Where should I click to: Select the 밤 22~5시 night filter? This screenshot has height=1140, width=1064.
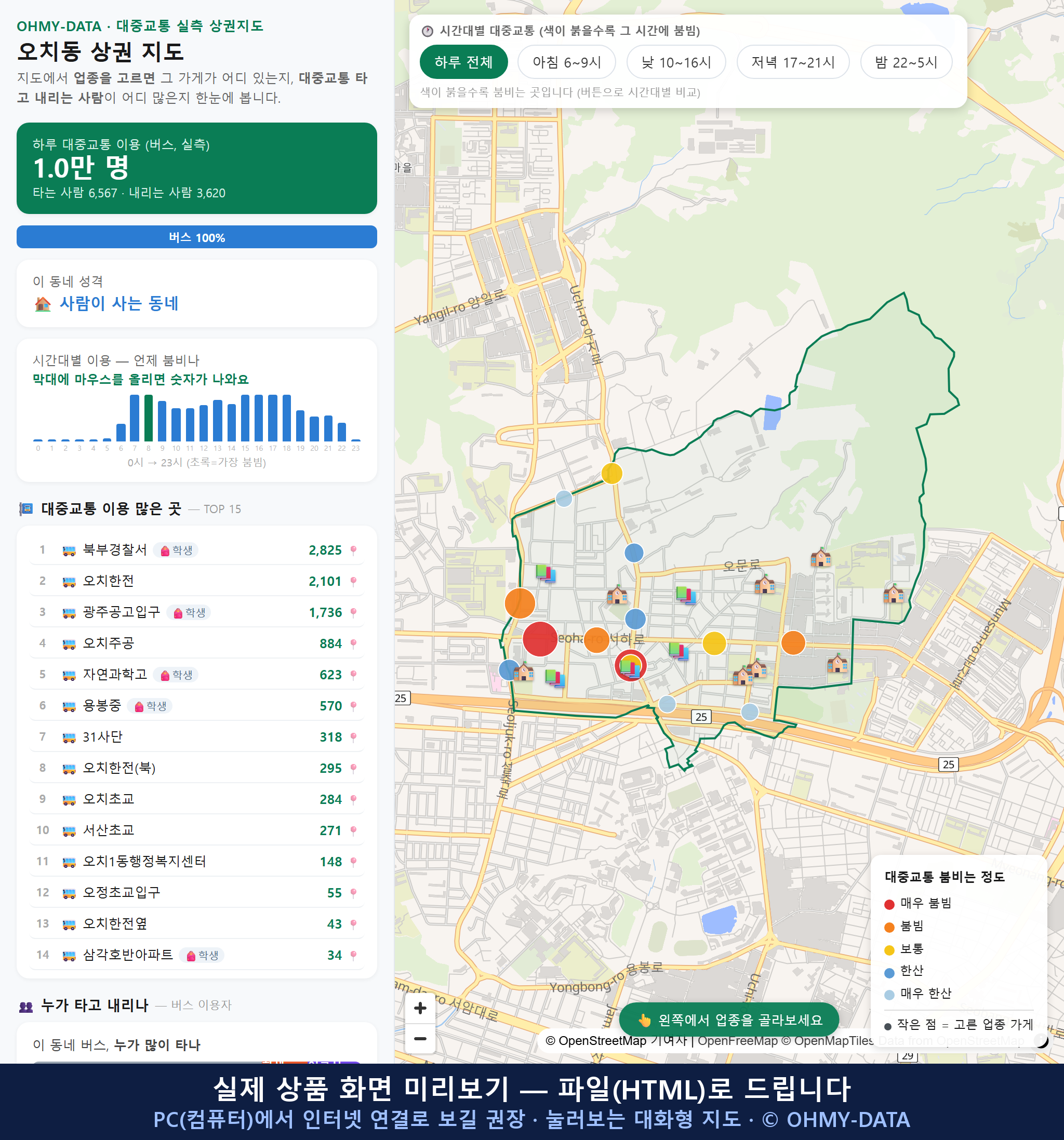[906, 62]
